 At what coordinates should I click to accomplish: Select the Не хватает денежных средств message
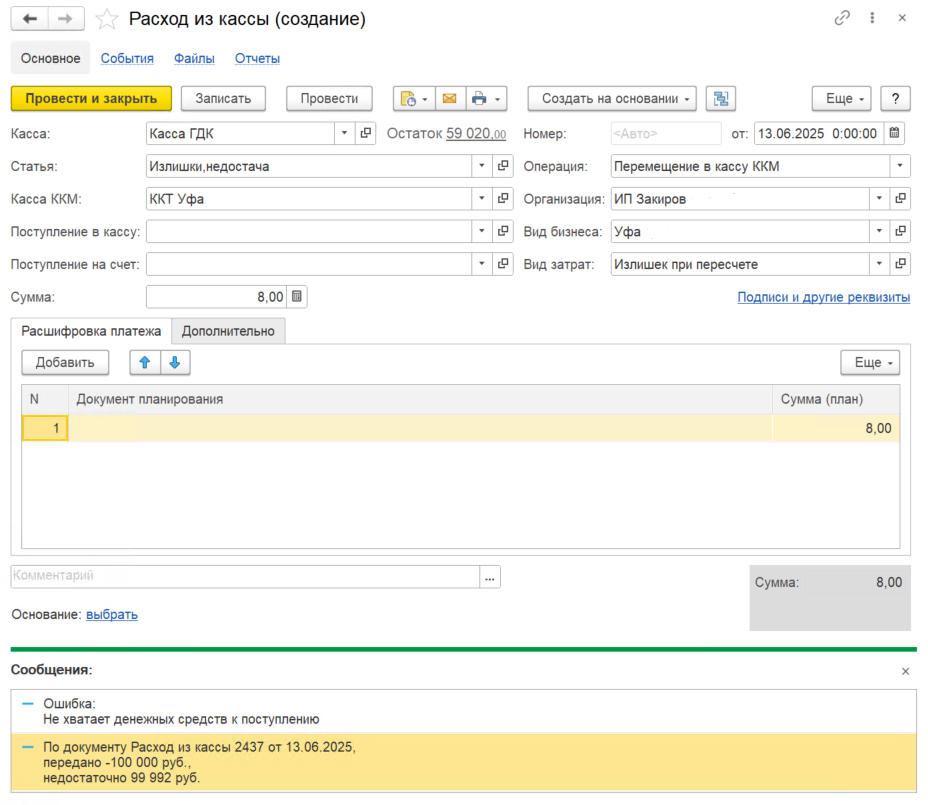click(x=463, y=711)
